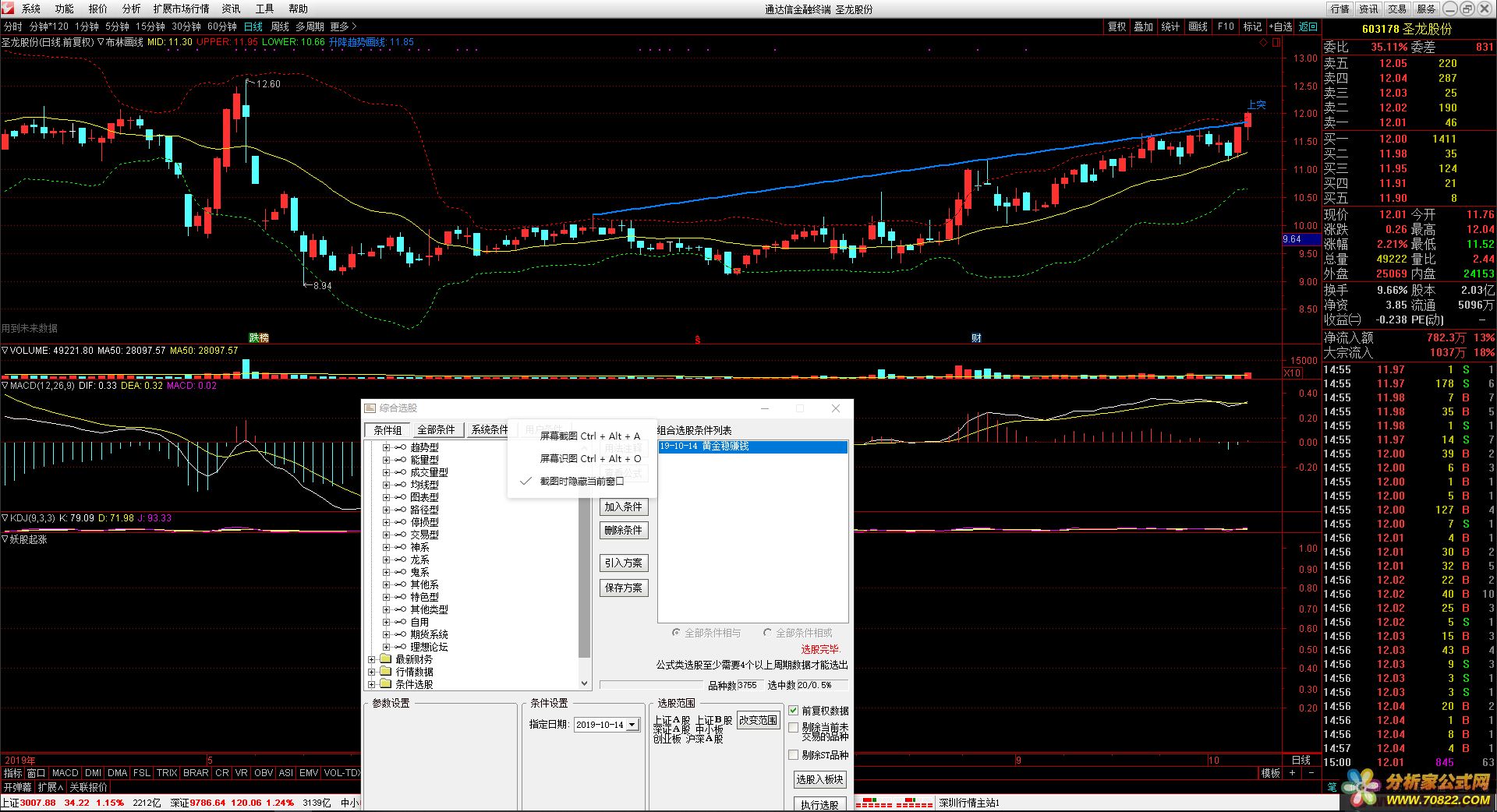Expand the 龙系 tree node
Viewport: 1497px width, 812px height.
386,560
